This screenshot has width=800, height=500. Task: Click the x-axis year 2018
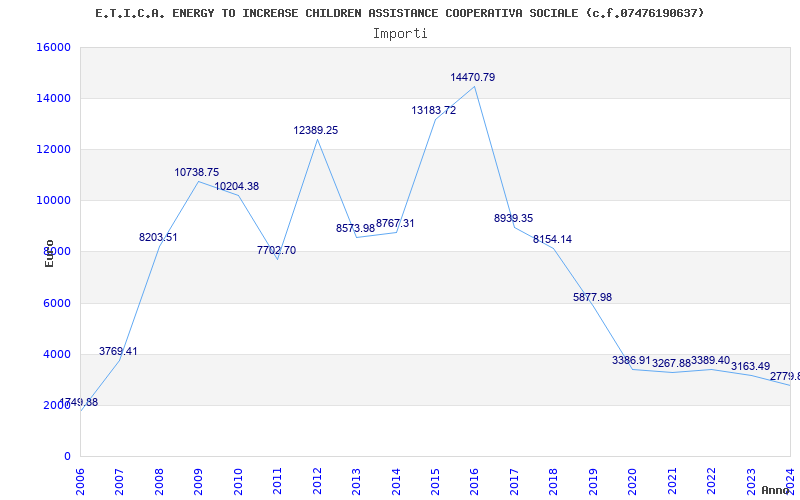(554, 481)
